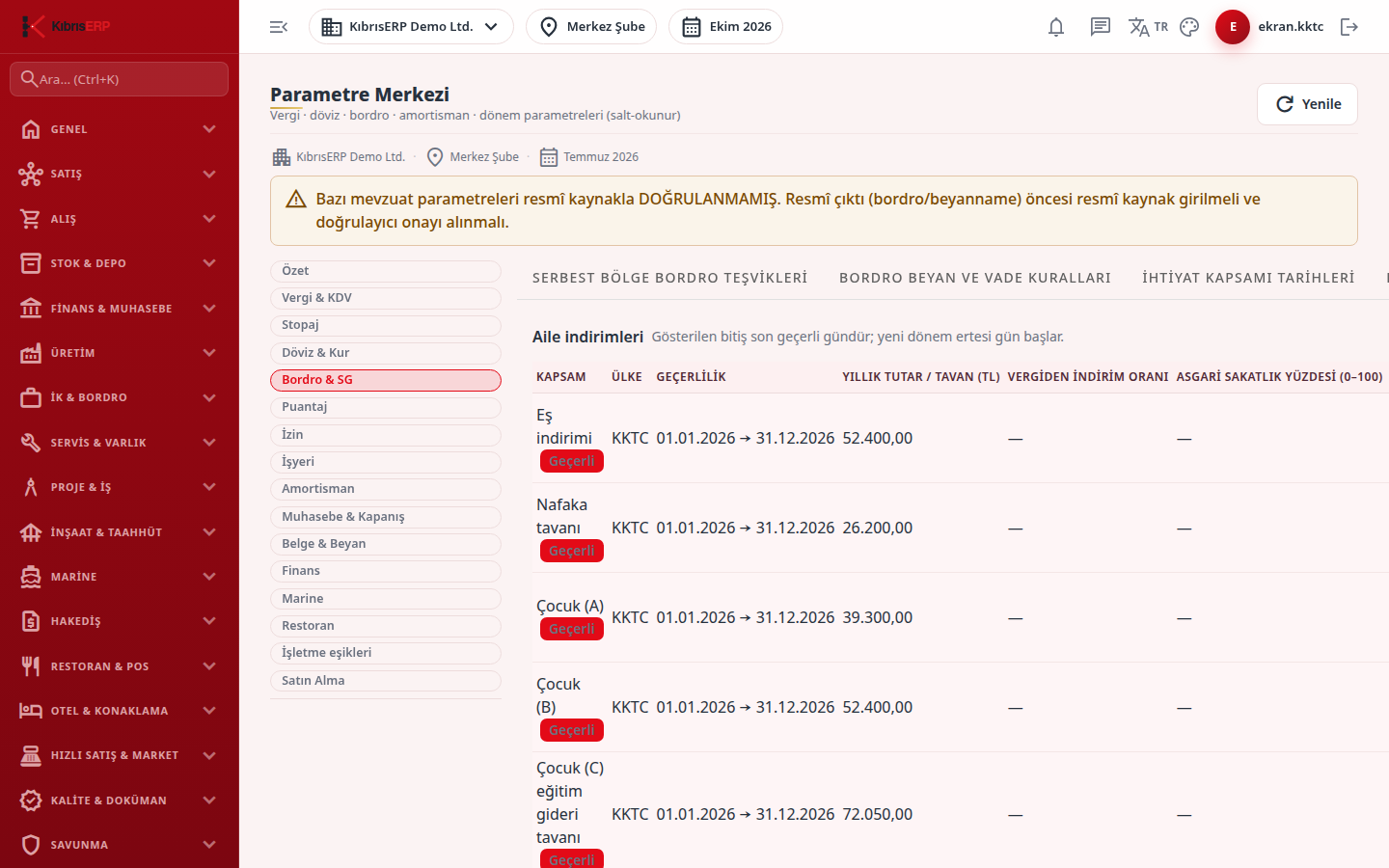Click the Genel home icon
This screenshot has height=868, width=1389.
click(31, 129)
